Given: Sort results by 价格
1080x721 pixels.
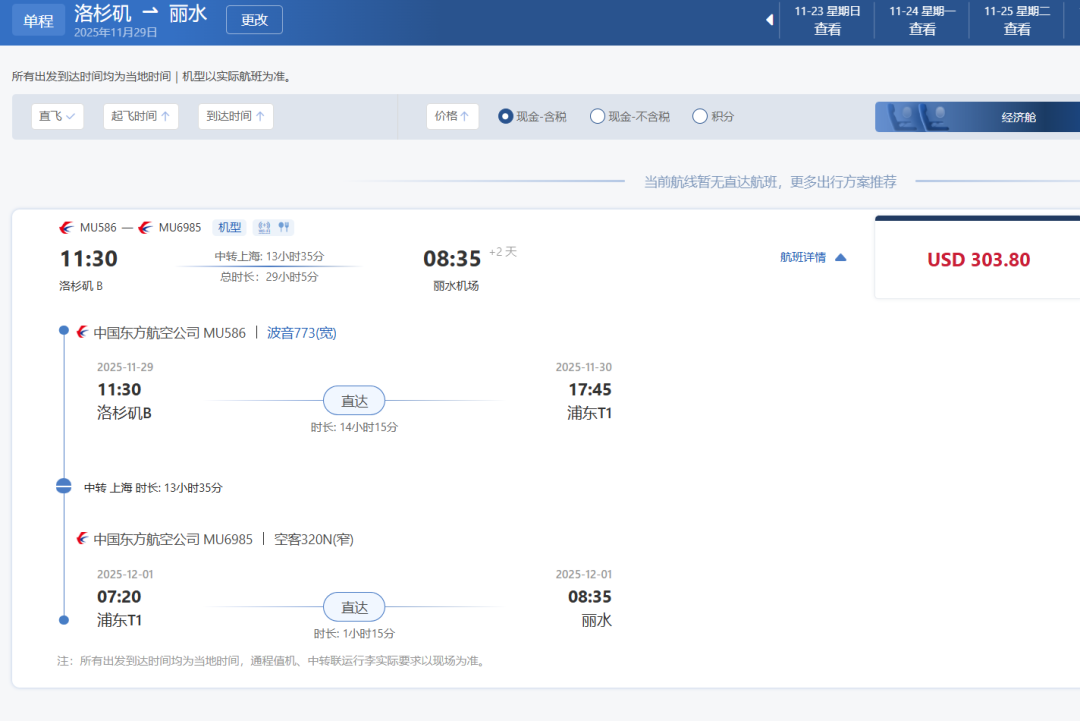Looking at the screenshot, I should click(x=452, y=116).
